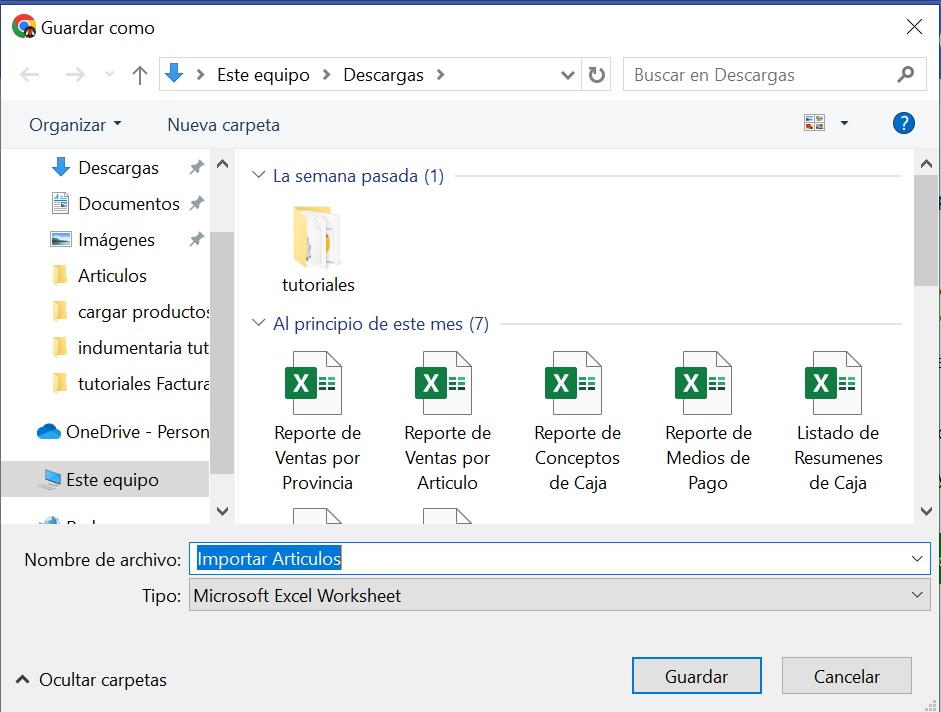Click the Buscar en Descargas search field

pos(760,75)
